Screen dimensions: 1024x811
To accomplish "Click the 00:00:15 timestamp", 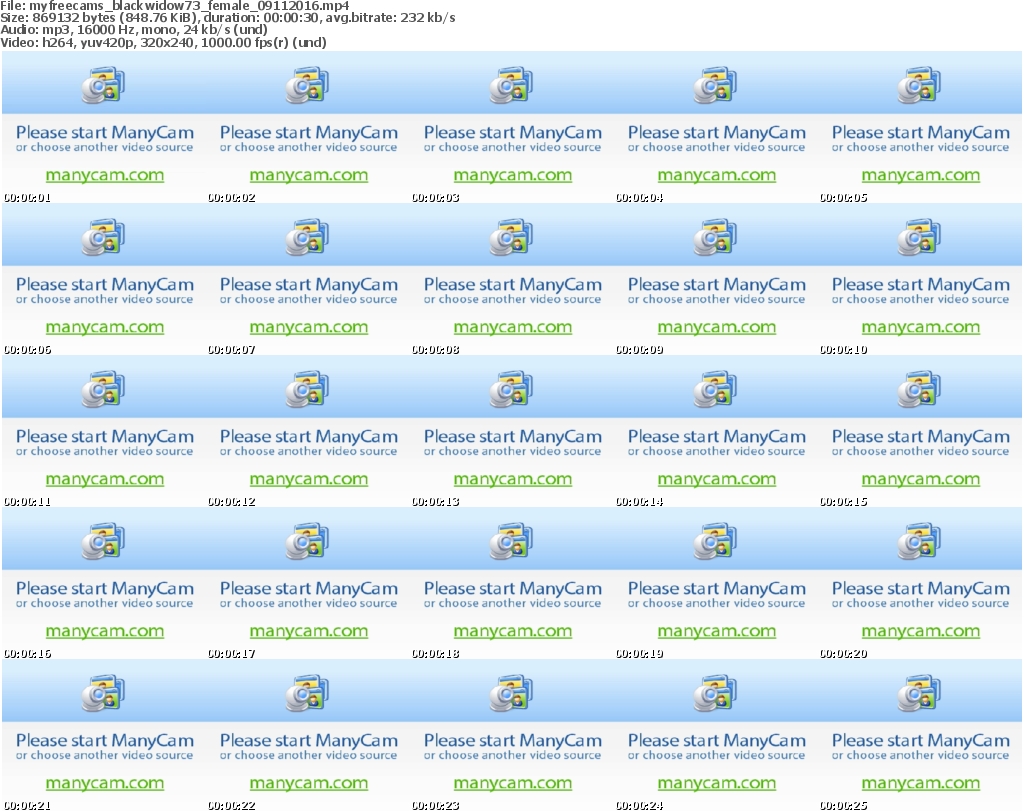I will tap(844, 501).
